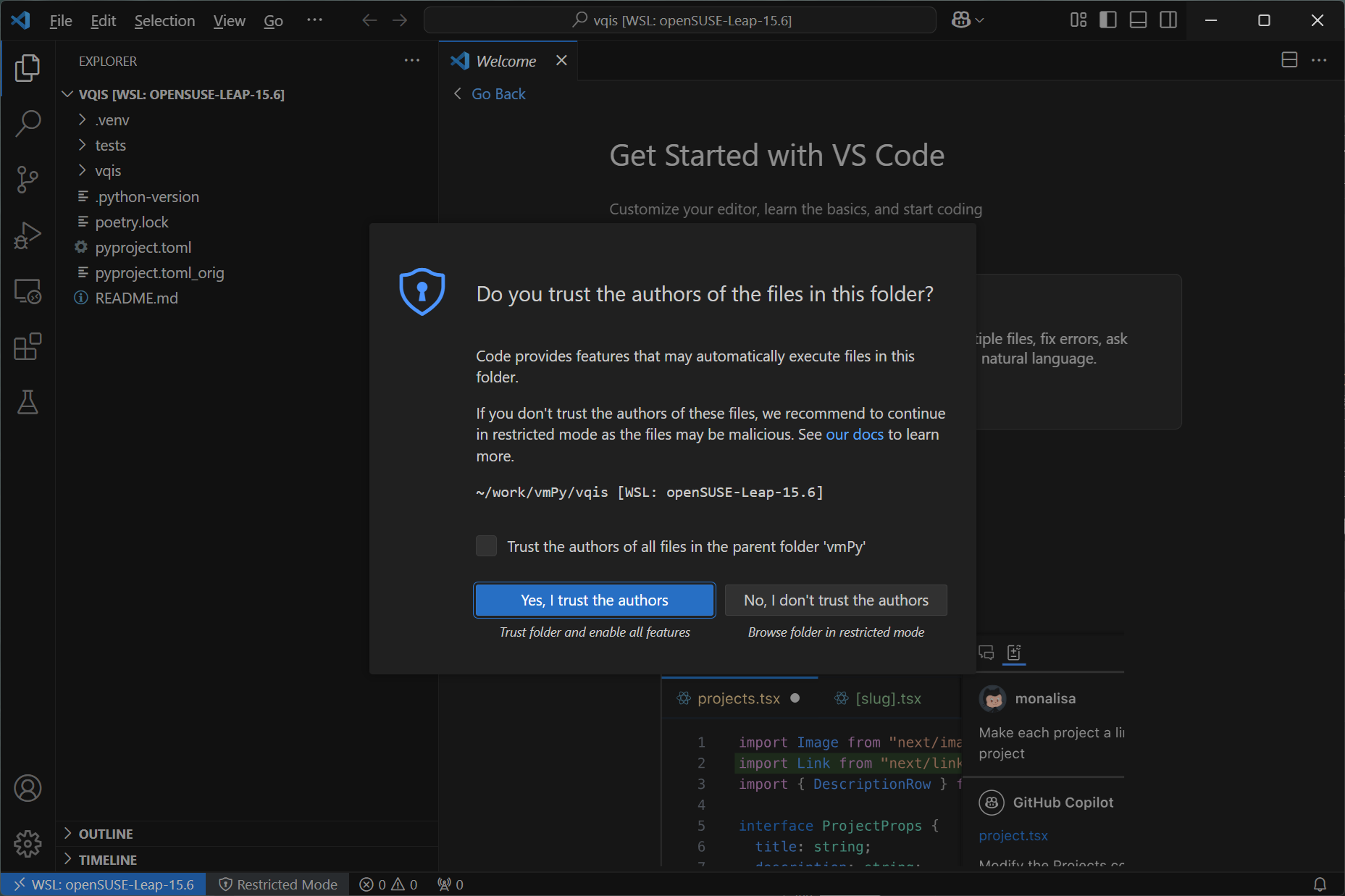Open the Remote Explorer view
Screen dimensions: 1345x896
click(28, 290)
